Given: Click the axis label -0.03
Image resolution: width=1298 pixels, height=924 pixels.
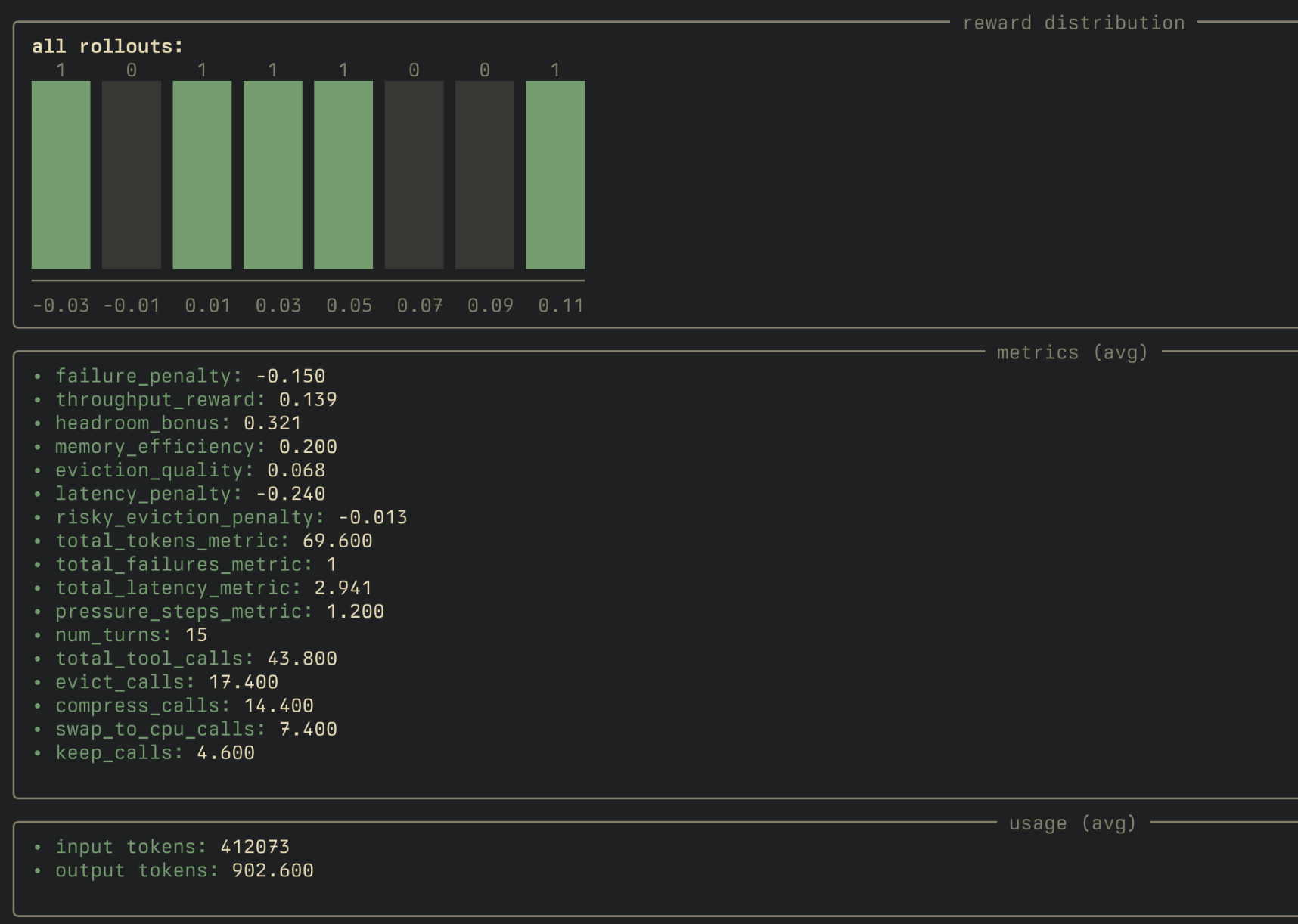Looking at the screenshot, I should pos(61,305).
